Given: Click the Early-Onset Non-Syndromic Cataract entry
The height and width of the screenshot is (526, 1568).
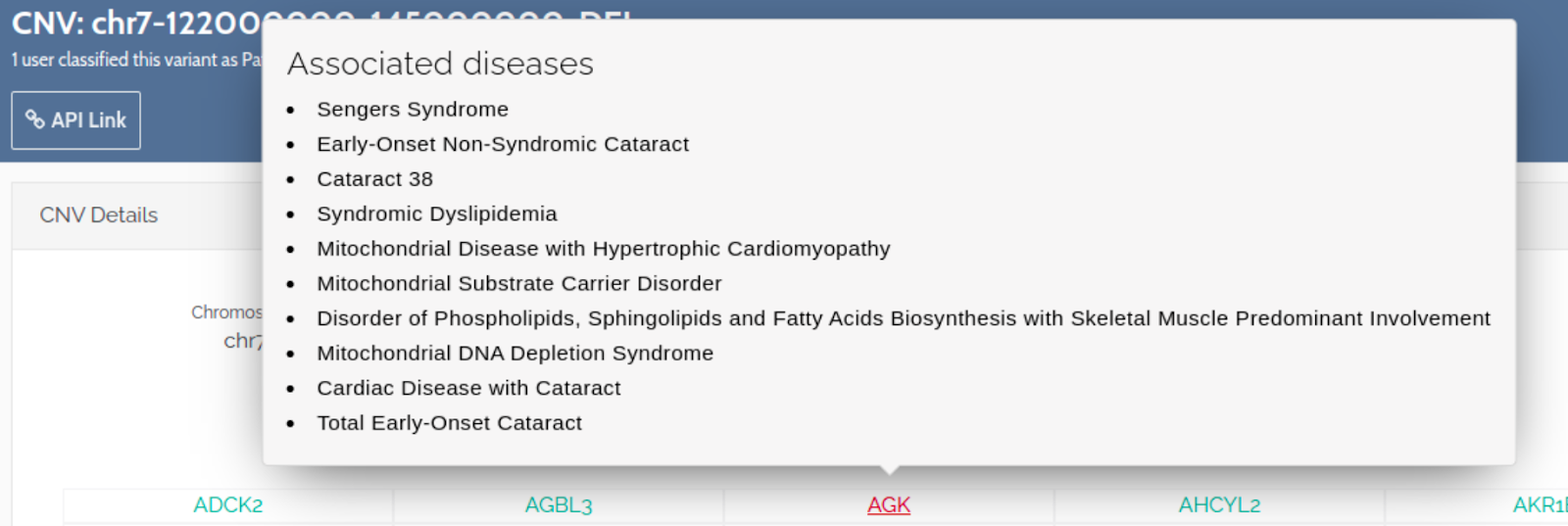Looking at the screenshot, I should pyautogui.click(x=503, y=145).
